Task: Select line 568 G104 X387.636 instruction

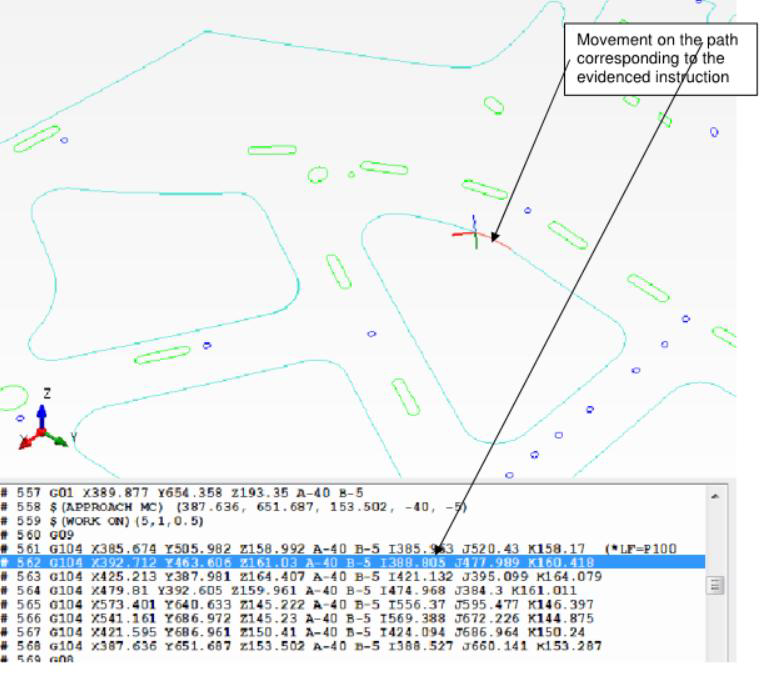Action: click(x=300, y=647)
